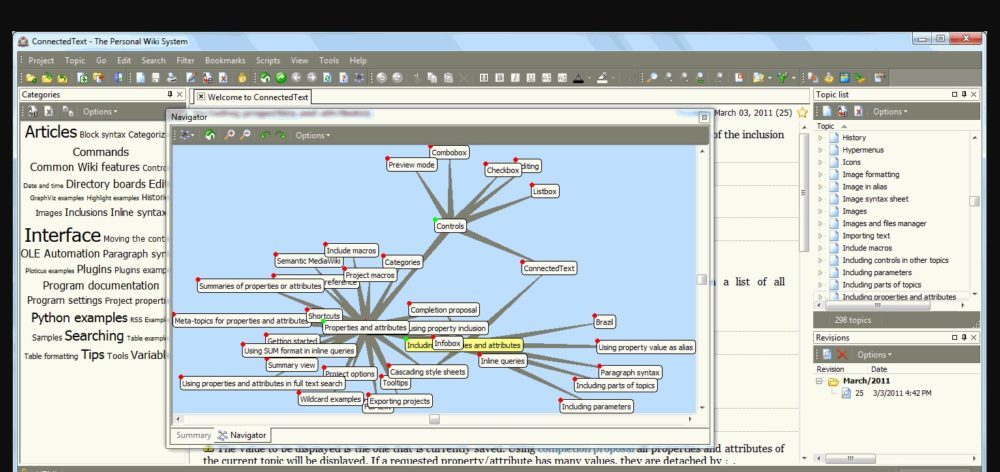Click the Bold formatting icon in toolbar
Viewport: 1000px width, 472px height.
500,77
